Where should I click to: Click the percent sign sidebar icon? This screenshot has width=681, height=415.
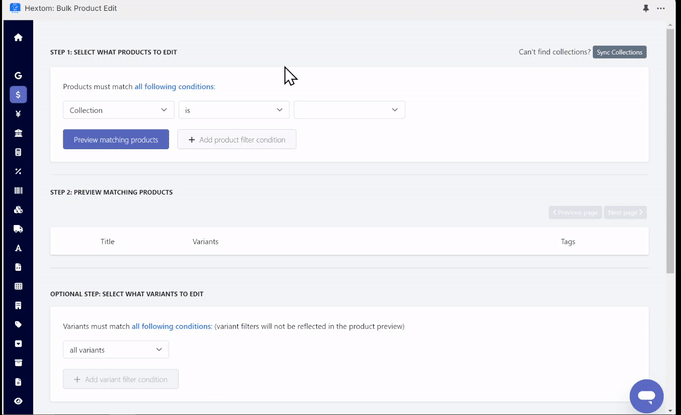click(x=18, y=171)
